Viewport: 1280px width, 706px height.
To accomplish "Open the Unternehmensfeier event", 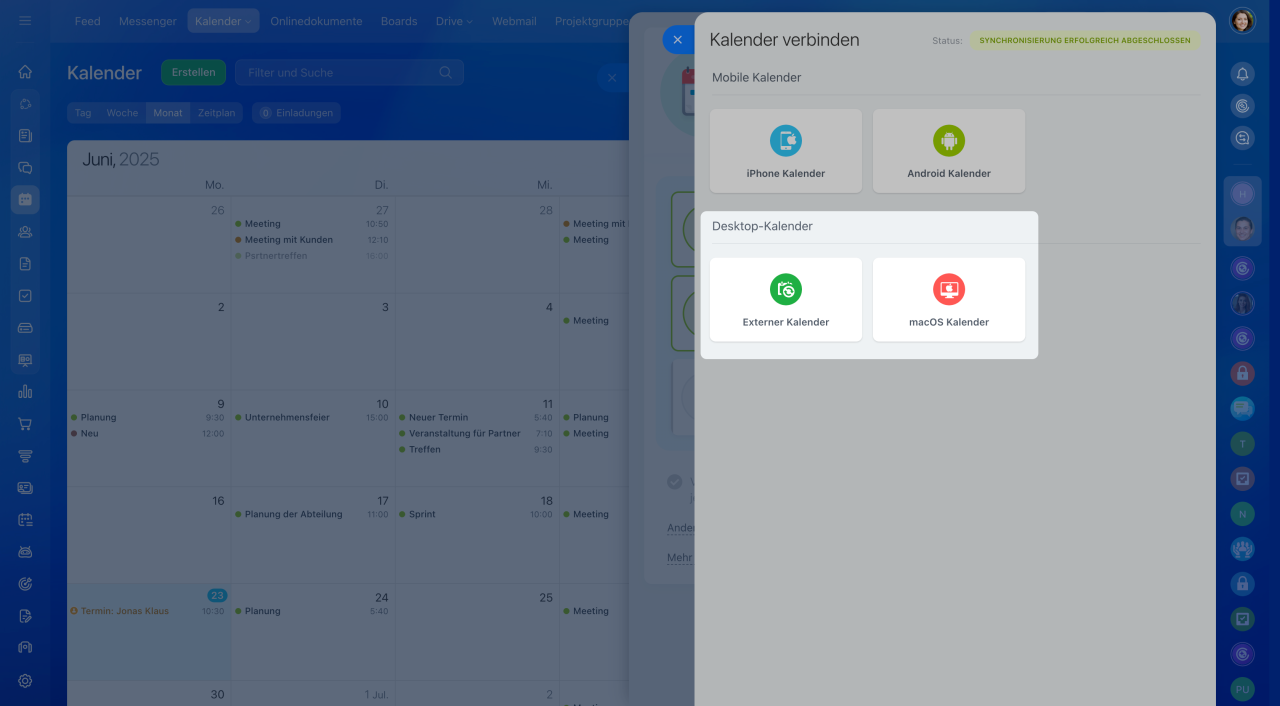I will point(311,417).
